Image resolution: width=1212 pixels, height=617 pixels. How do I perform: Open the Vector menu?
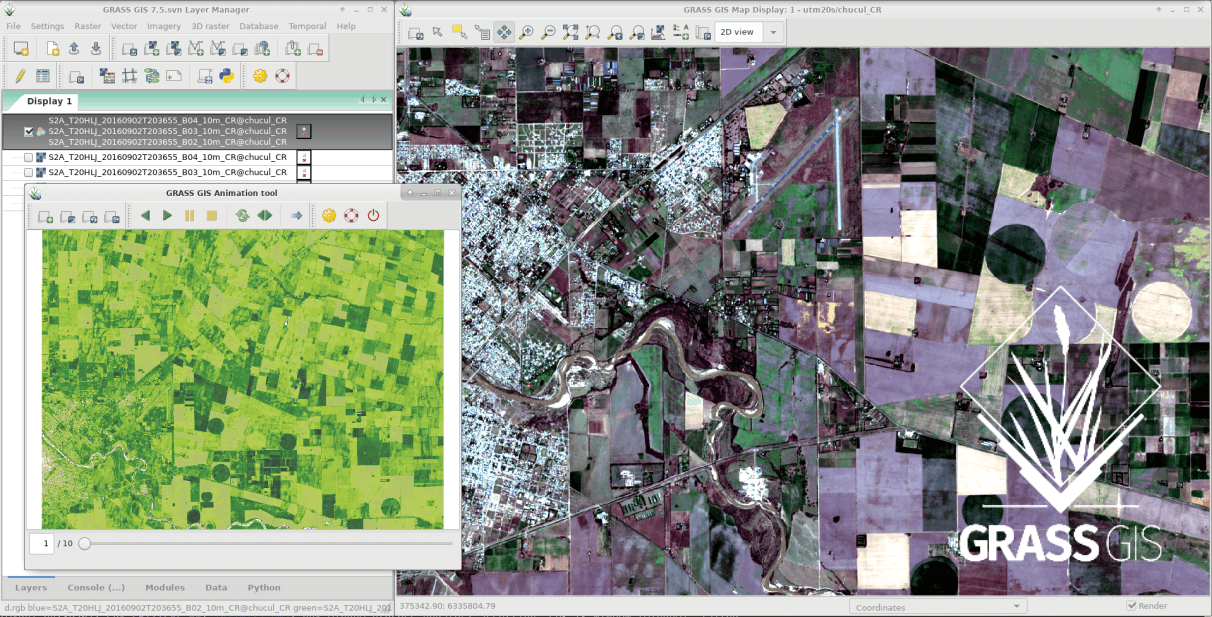coord(124,26)
